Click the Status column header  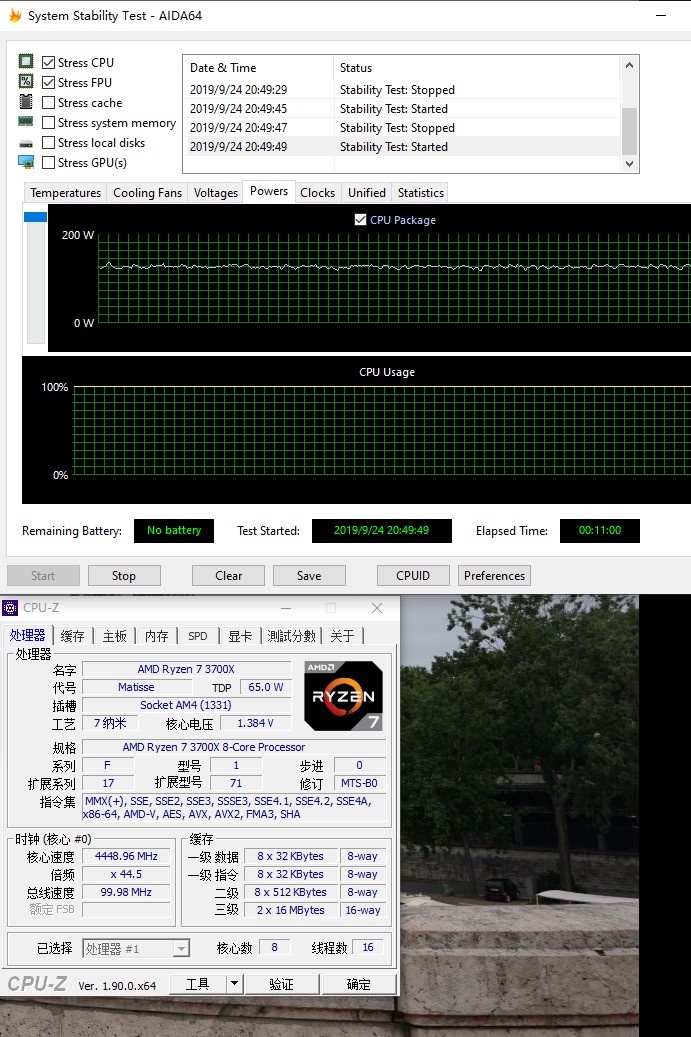click(x=477, y=67)
